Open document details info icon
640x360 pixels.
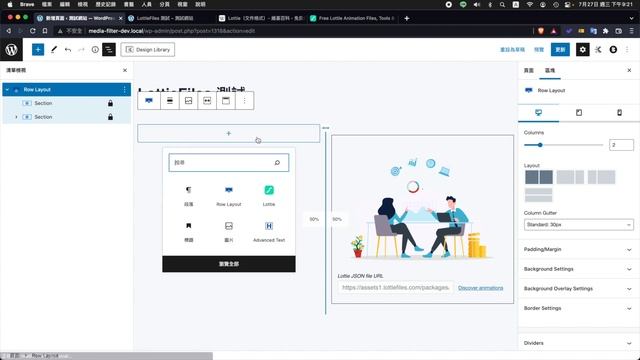point(95,49)
